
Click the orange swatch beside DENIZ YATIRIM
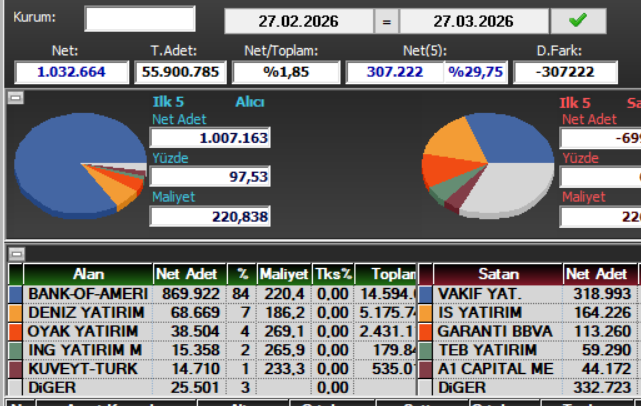coord(16,313)
